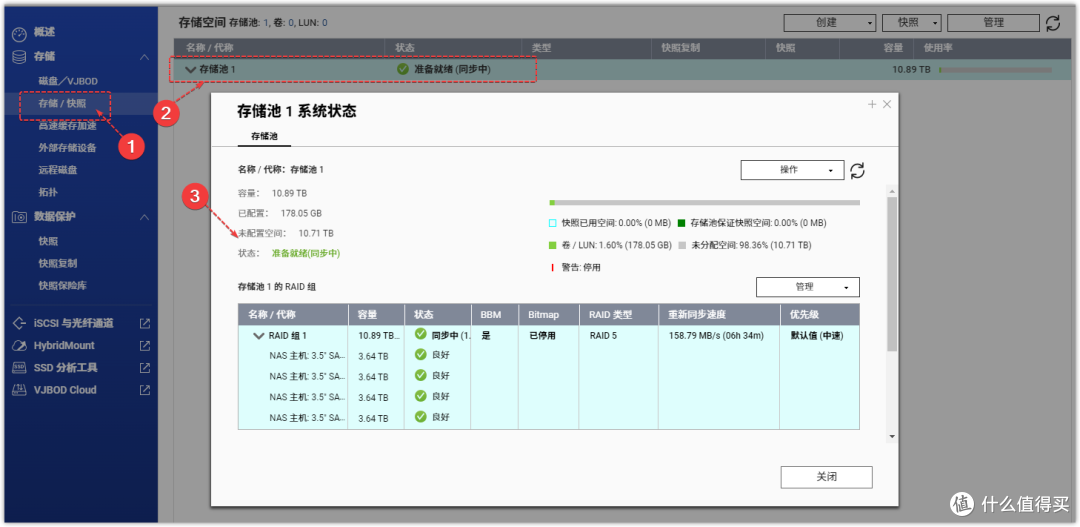Click the 名称 / 代称 column header in 存储空间 table
The image size is (1080, 527).
coord(209,48)
